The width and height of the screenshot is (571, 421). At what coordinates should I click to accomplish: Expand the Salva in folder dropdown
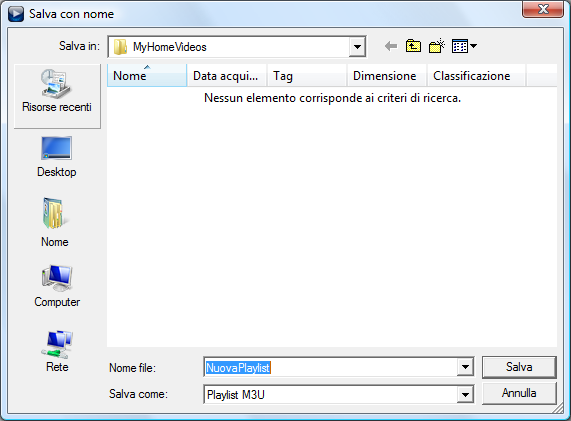pos(357,47)
